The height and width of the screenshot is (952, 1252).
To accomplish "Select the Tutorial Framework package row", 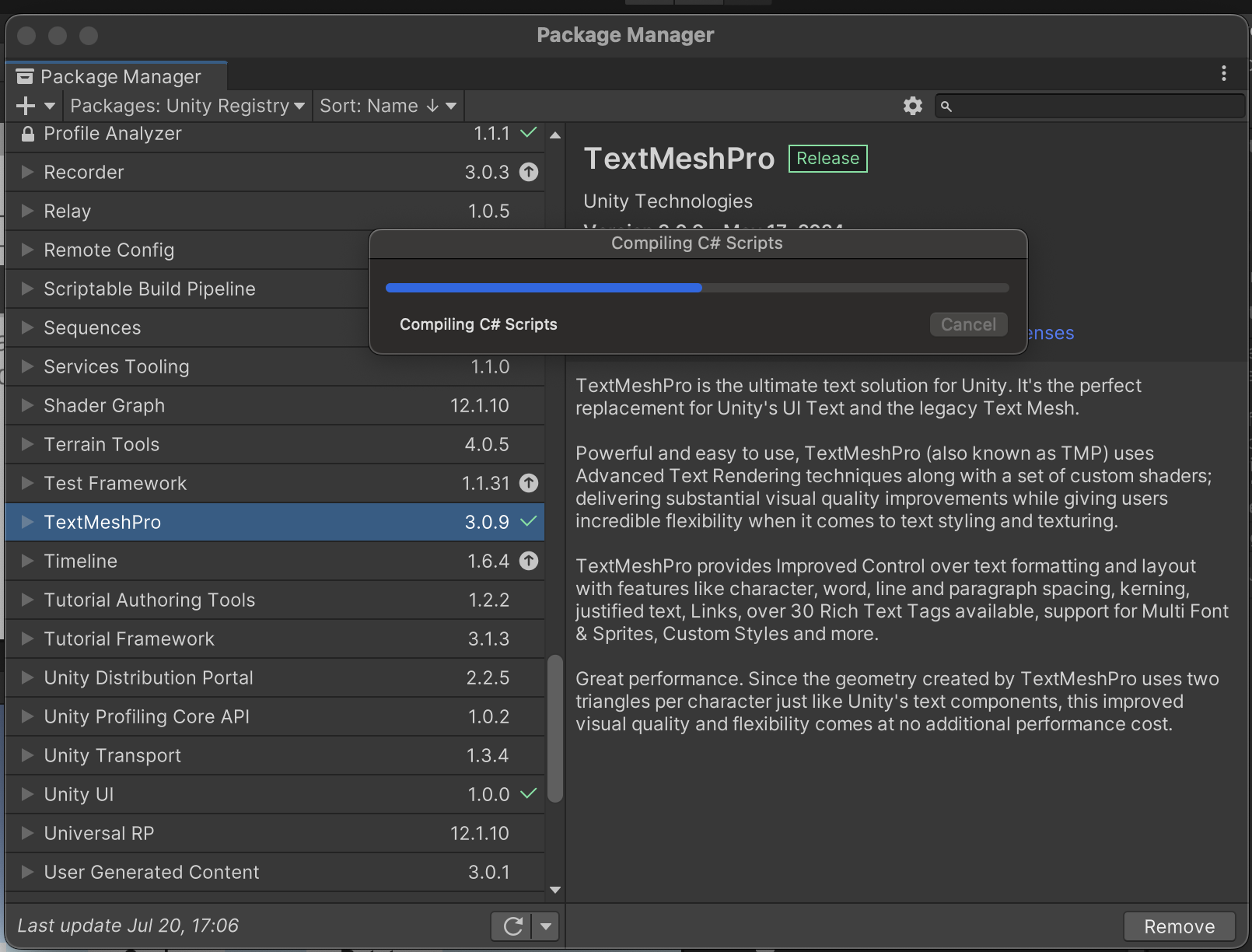I will tap(275, 639).
